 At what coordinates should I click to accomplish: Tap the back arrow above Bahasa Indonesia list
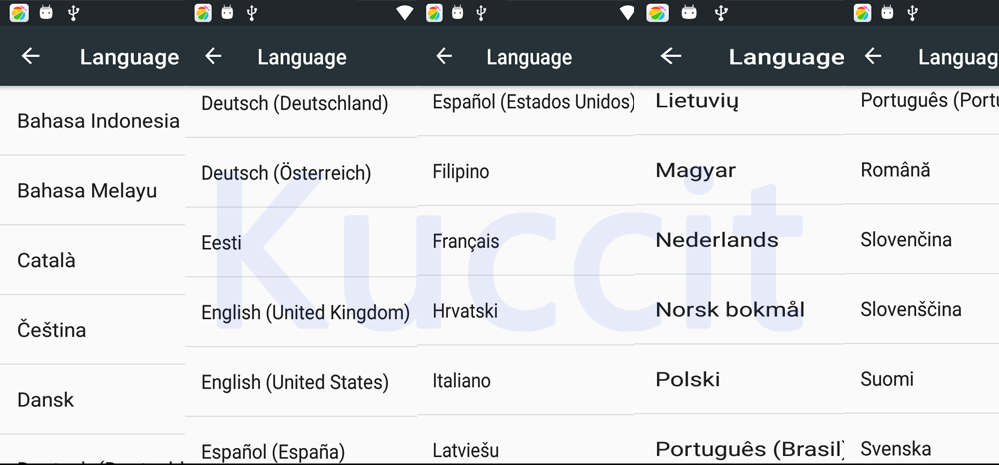click(31, 56)
